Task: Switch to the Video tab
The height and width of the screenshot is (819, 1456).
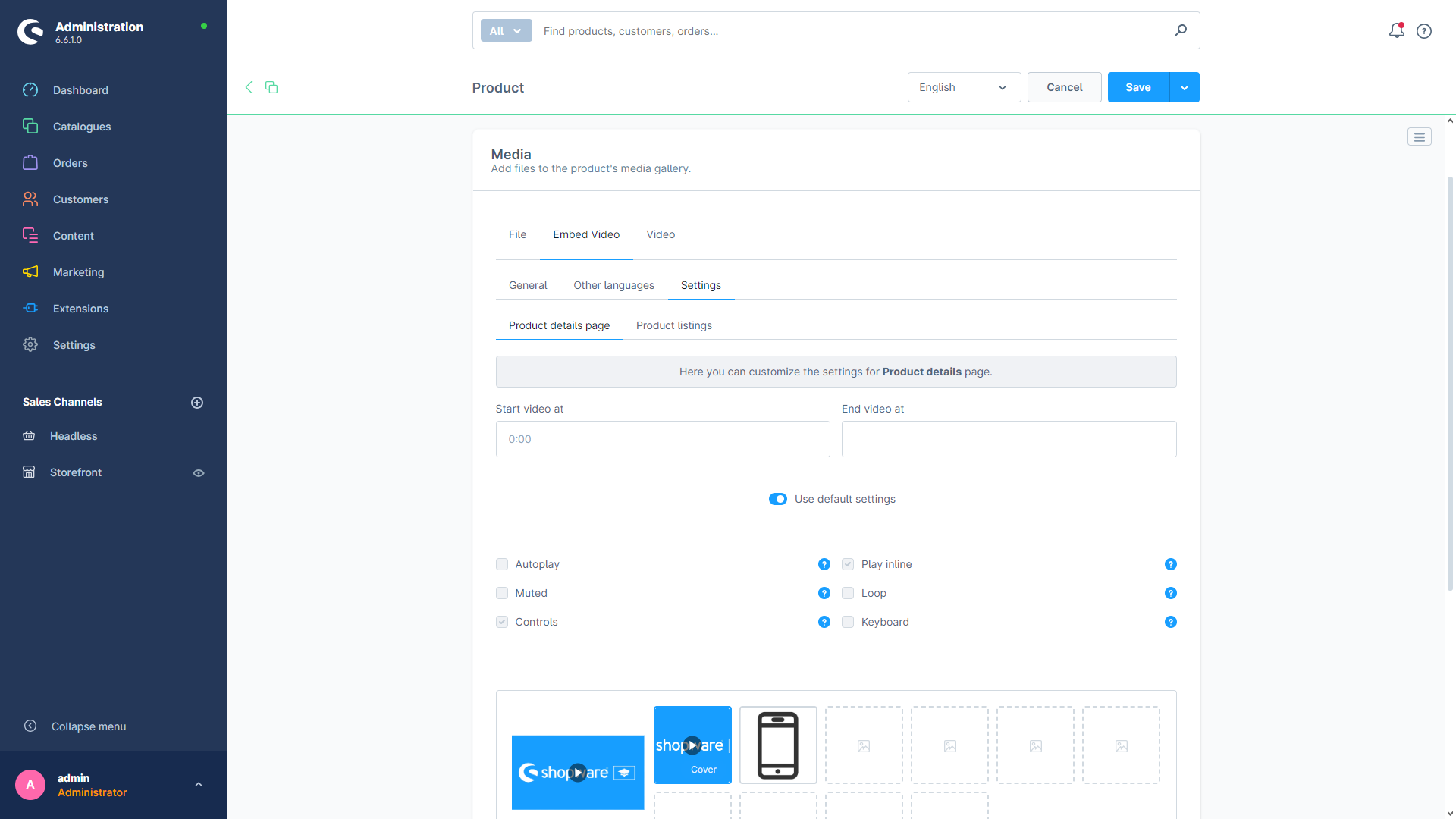Action: pyautogui.click(x=661, y=235)
